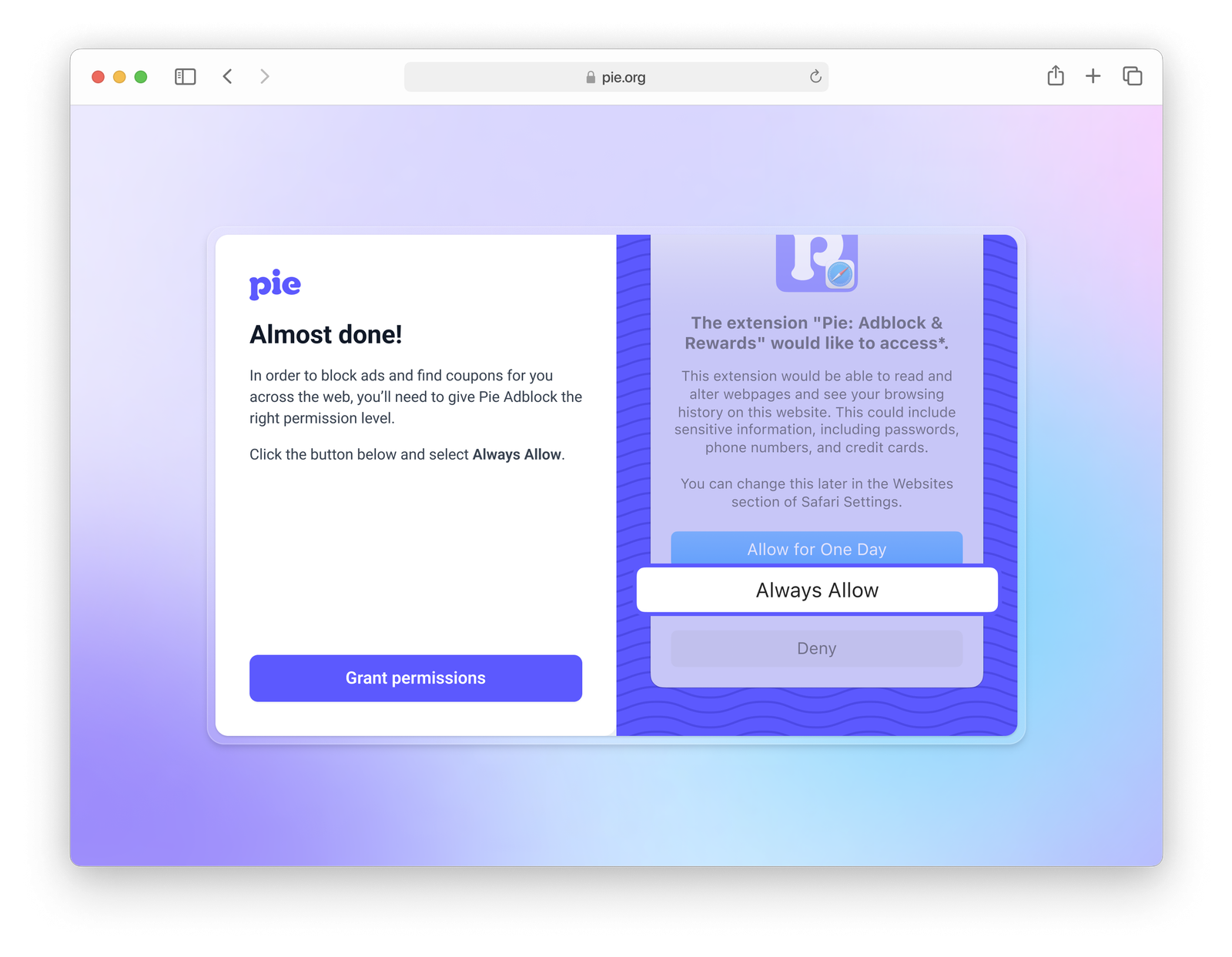Click the purple pie logo
The image size is (1232, 957).
pyautogui.click(x=274, y=284)
